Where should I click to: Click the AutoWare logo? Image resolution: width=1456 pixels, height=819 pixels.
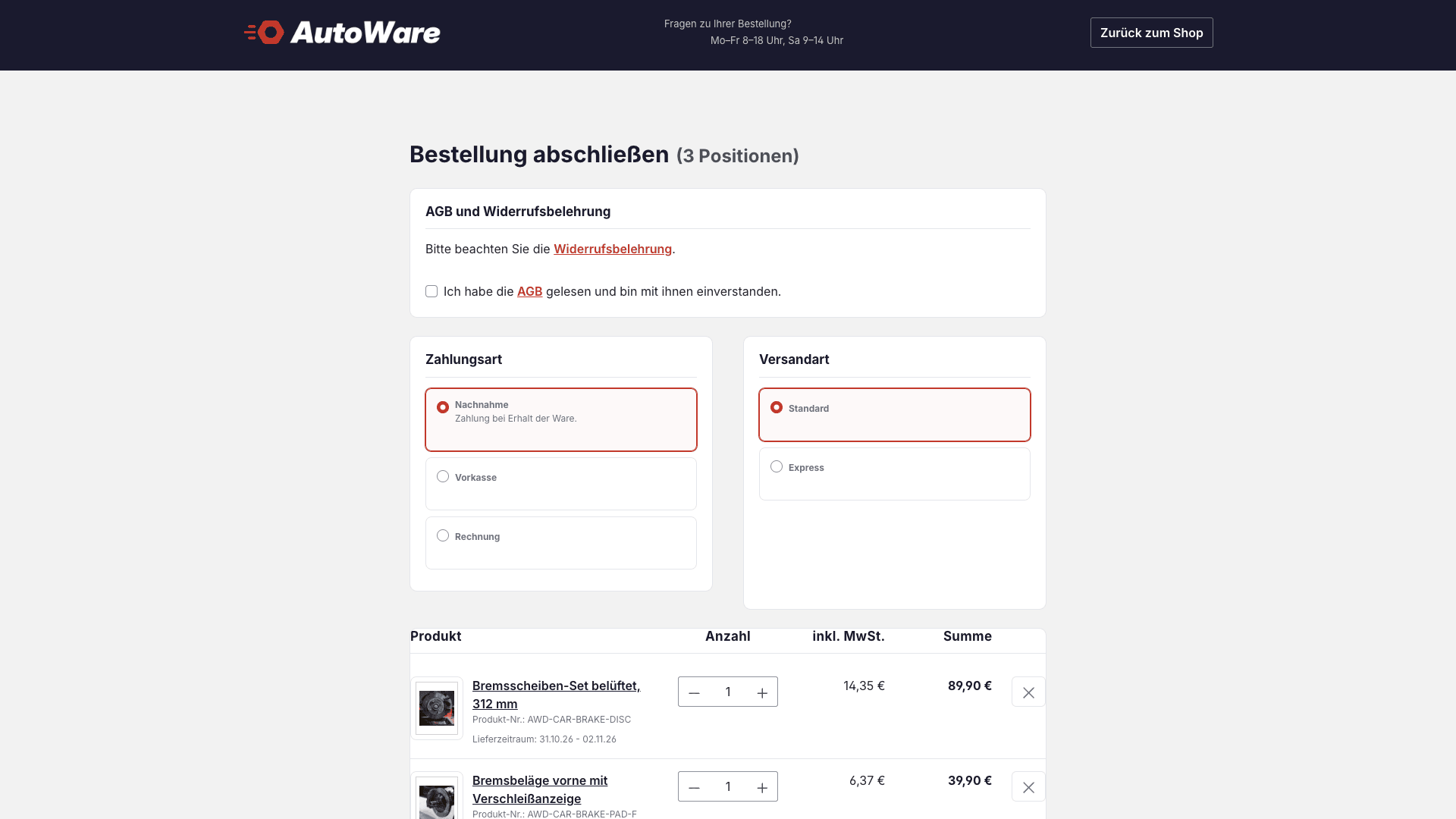click(x=342, y=33)
